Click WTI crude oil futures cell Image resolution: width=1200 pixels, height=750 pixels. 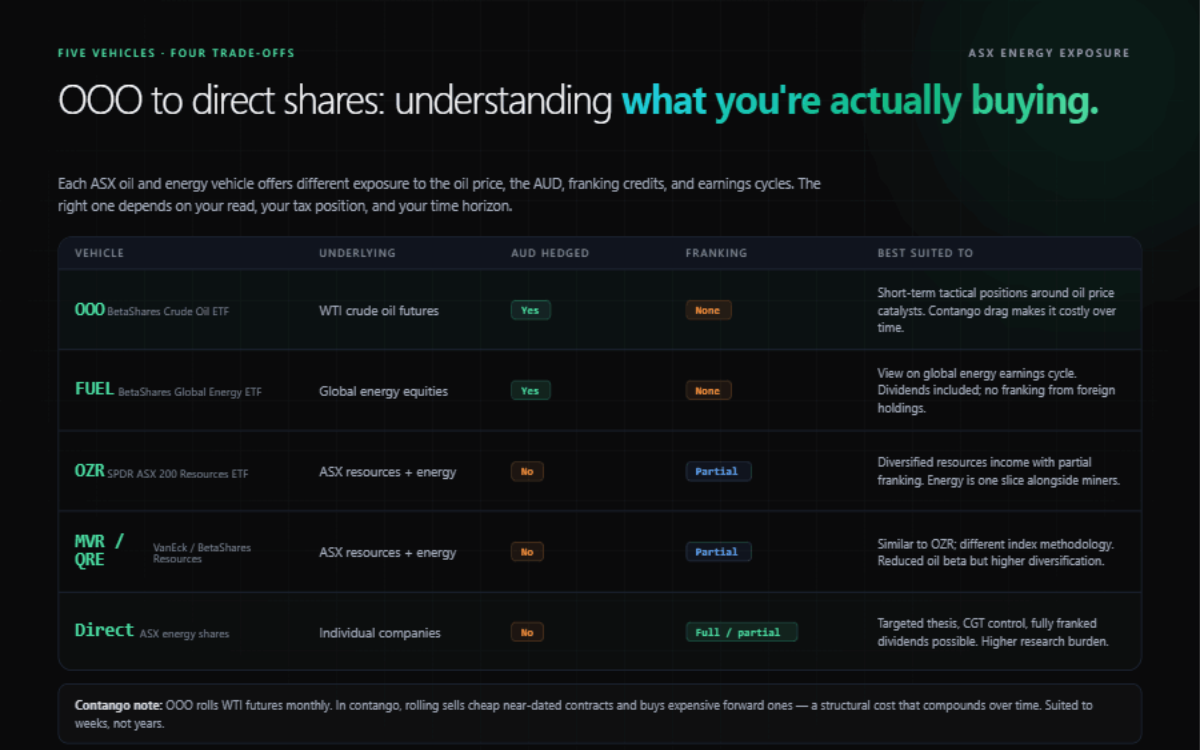[379, 311]
